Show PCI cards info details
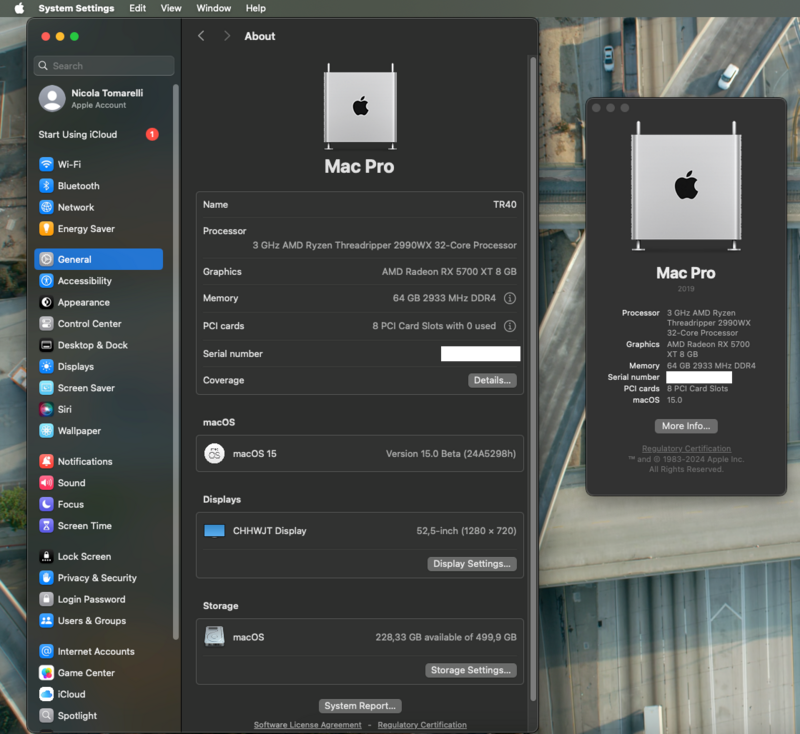800x734 pixels. (x=510, y=326)
